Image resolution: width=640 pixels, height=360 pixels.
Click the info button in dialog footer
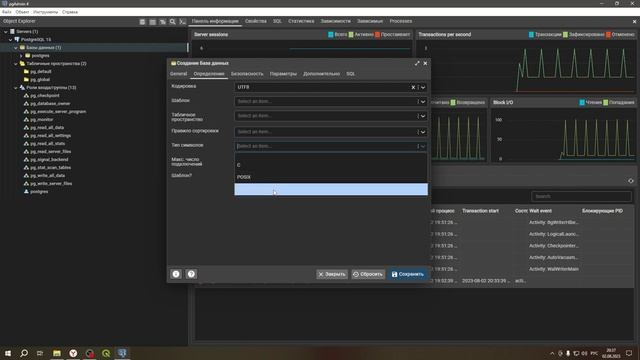[176, 274]
